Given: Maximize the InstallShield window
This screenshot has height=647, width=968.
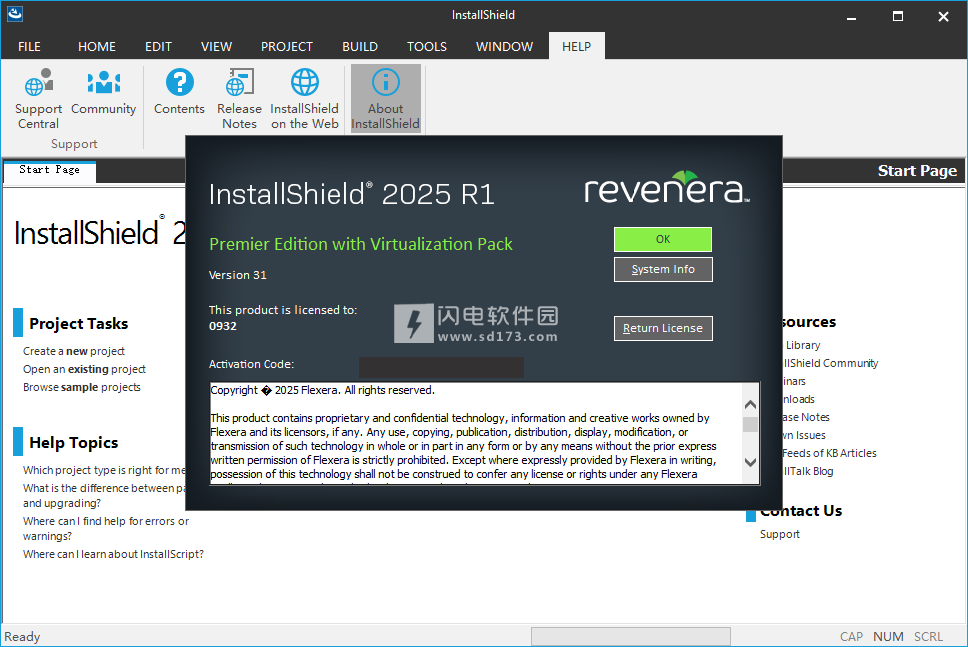Looking at the screenshot, I should (898, 17).
